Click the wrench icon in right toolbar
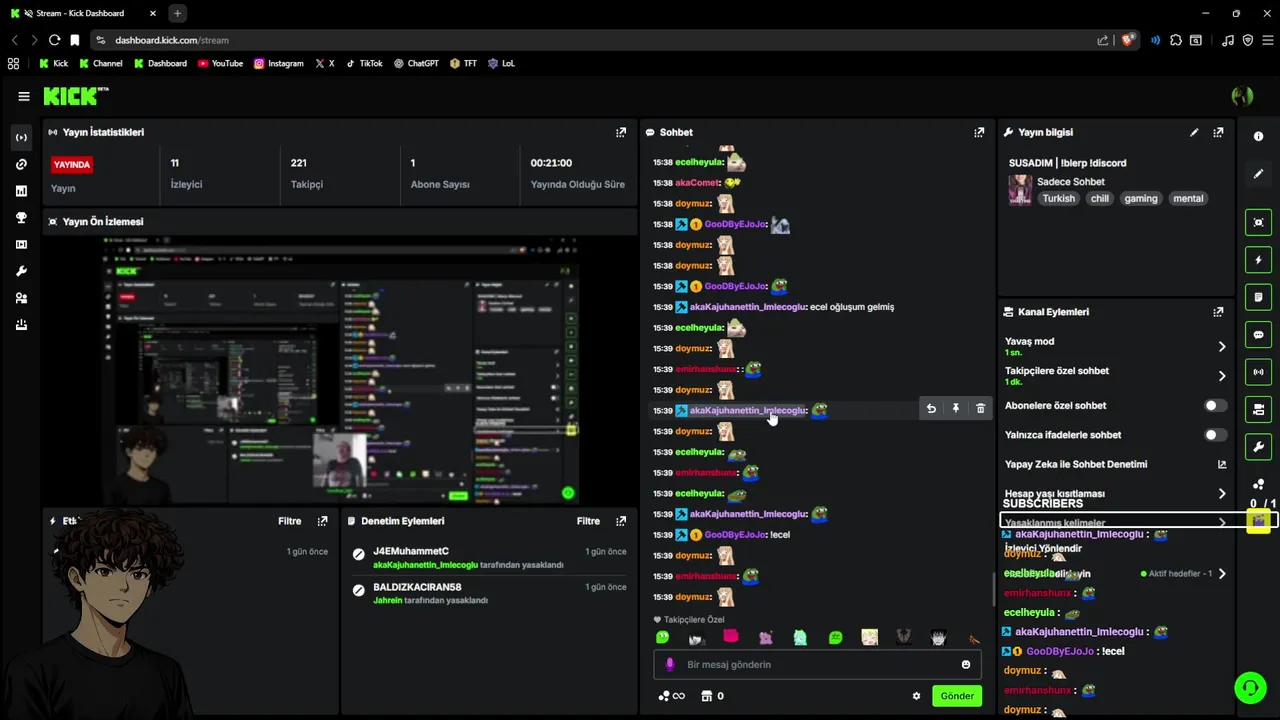This screenshot has width=1280, height=720. (x=1258, y=447)
